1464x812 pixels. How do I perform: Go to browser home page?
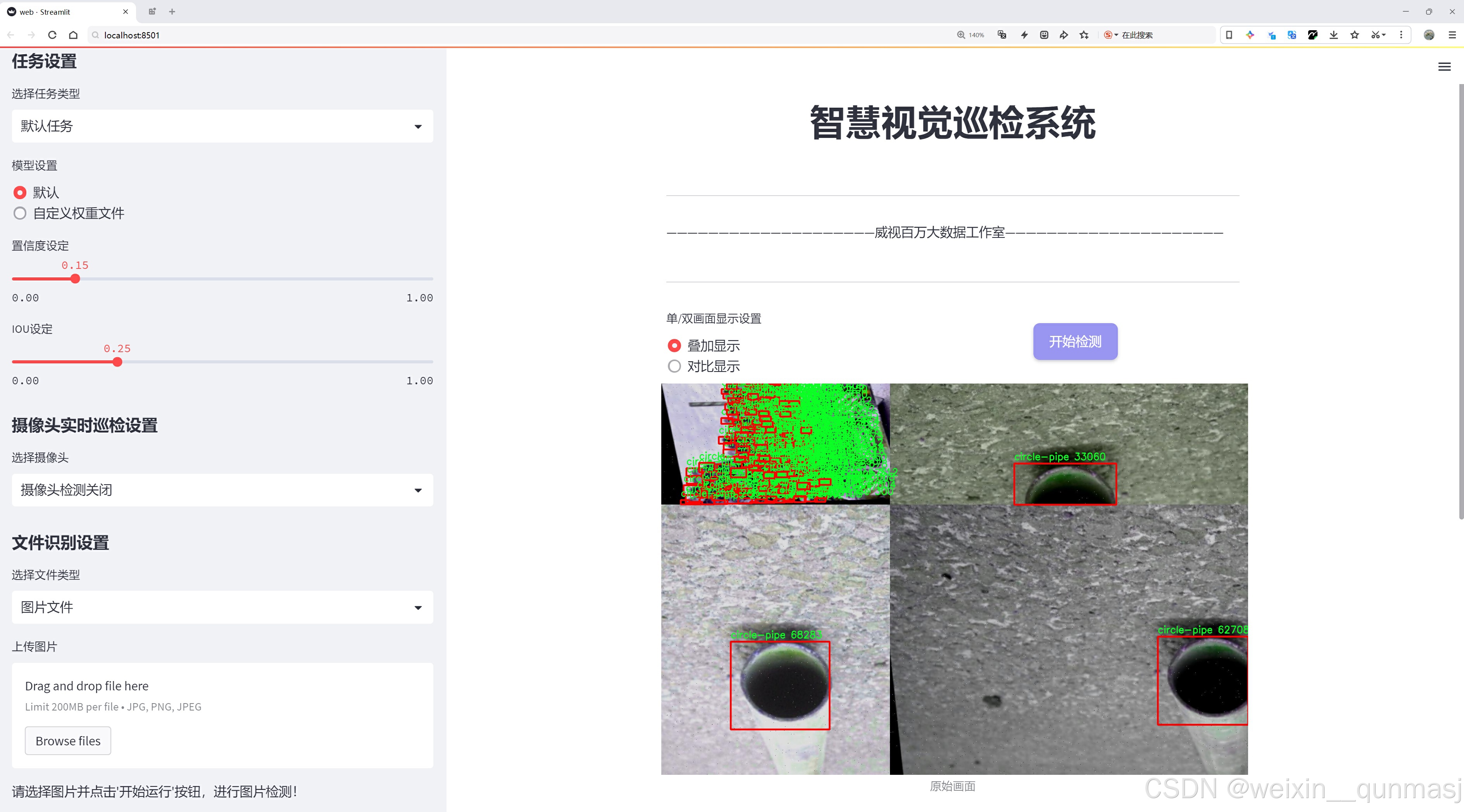coord(73,35)
